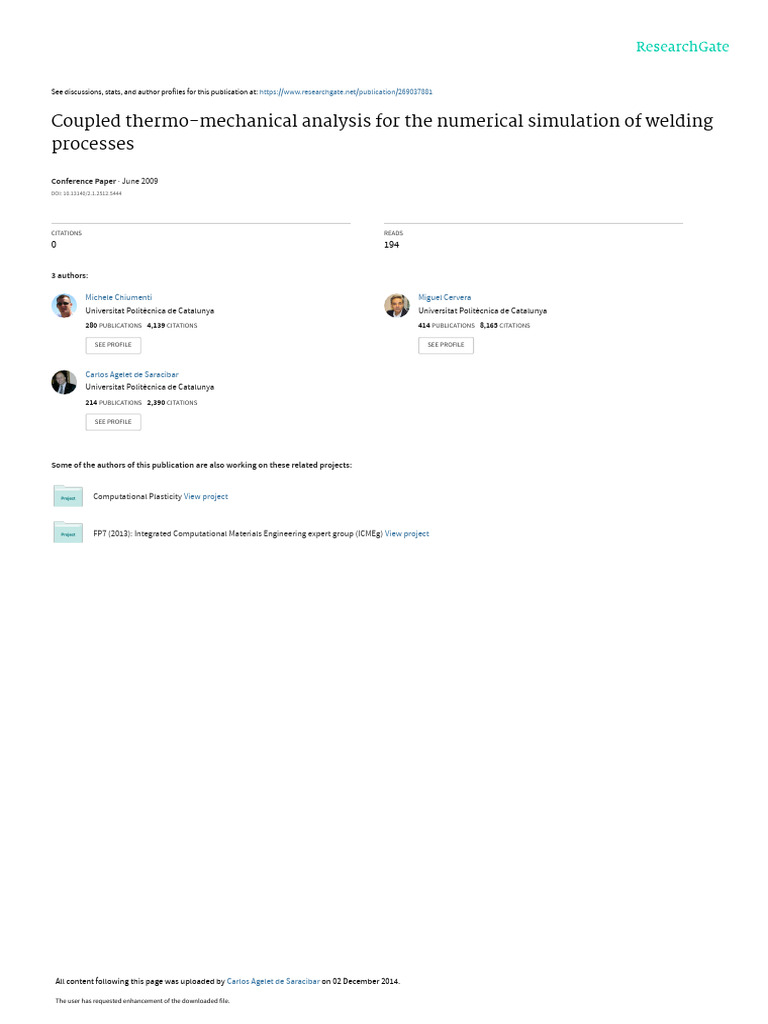
Task: Click the FP7 ICMEg project folder icon
Action: point(68,533)
